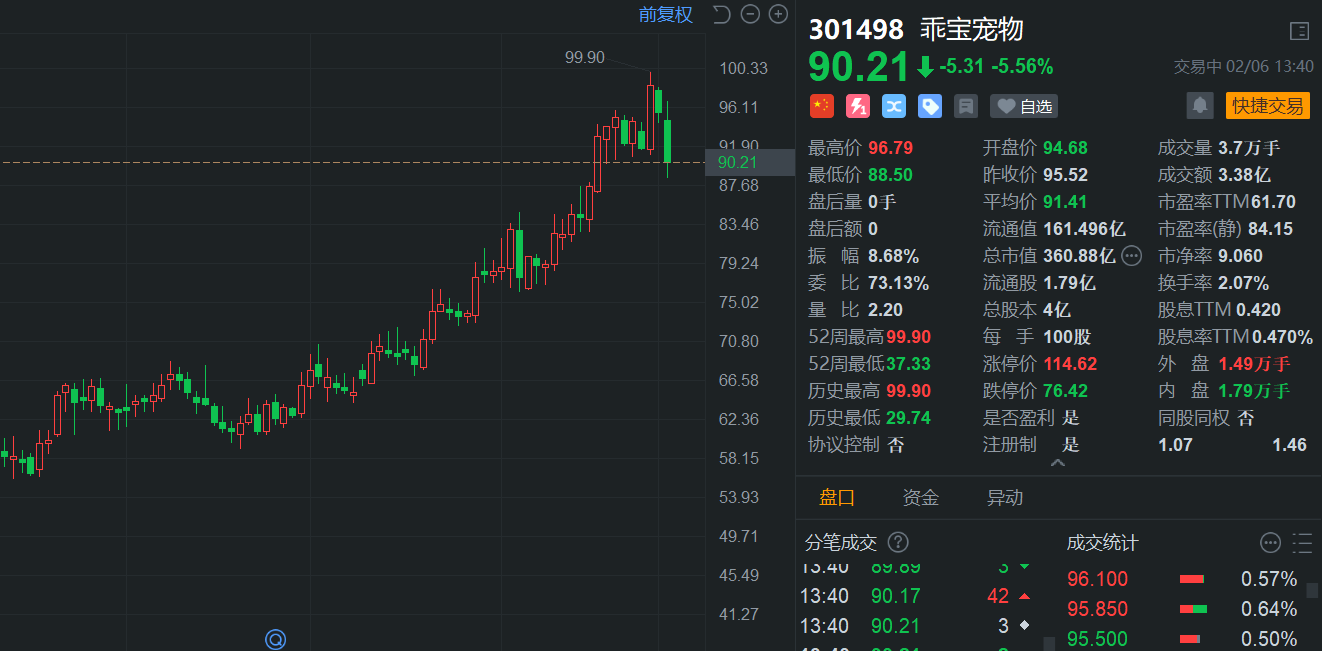Toggle the panel layout icon beside the stock name
The width and height of the screenshot is (1322, 651).
[1299, 31]
